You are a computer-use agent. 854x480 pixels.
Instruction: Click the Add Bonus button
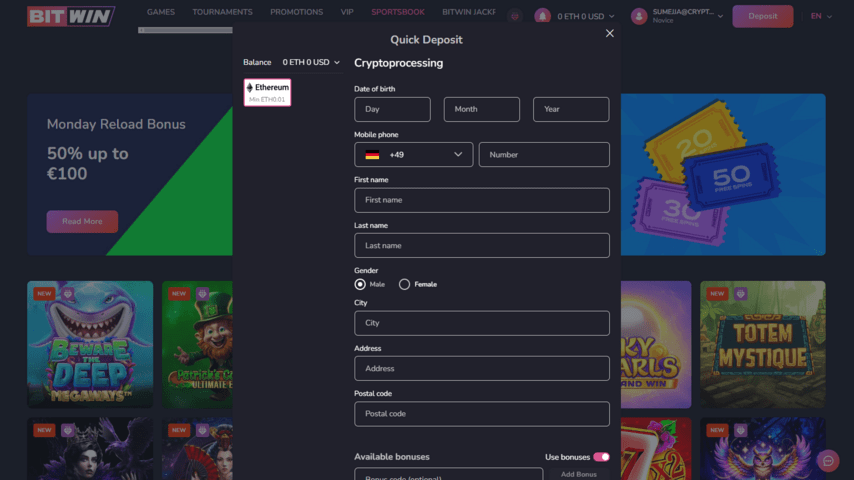[x=578, y=474]
